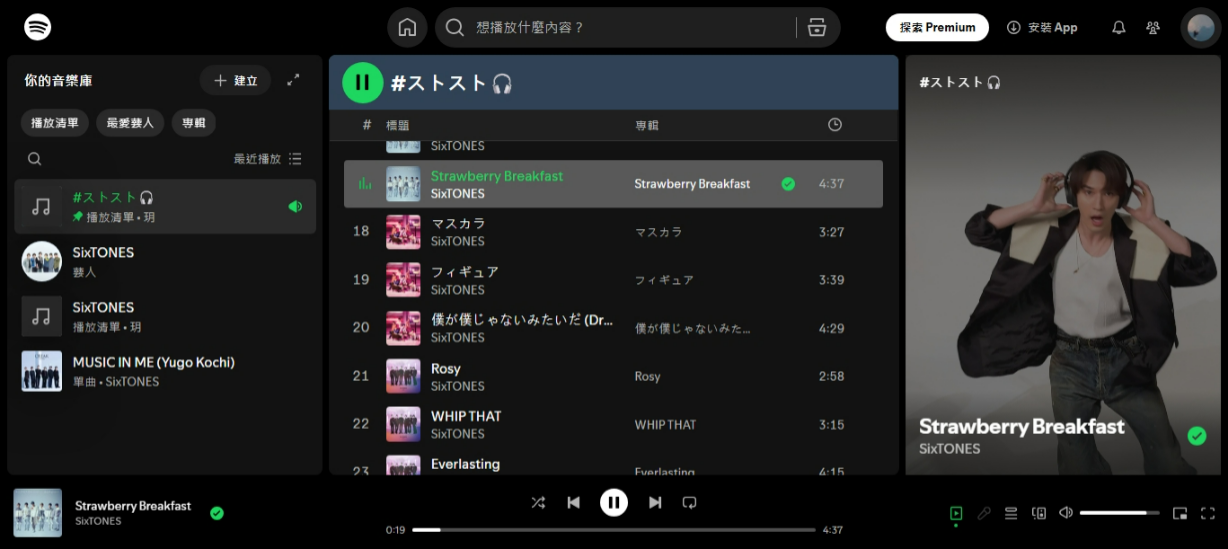Open the notifications bell
This screenshot has height=549, width=1228.
coord(1119,28)
